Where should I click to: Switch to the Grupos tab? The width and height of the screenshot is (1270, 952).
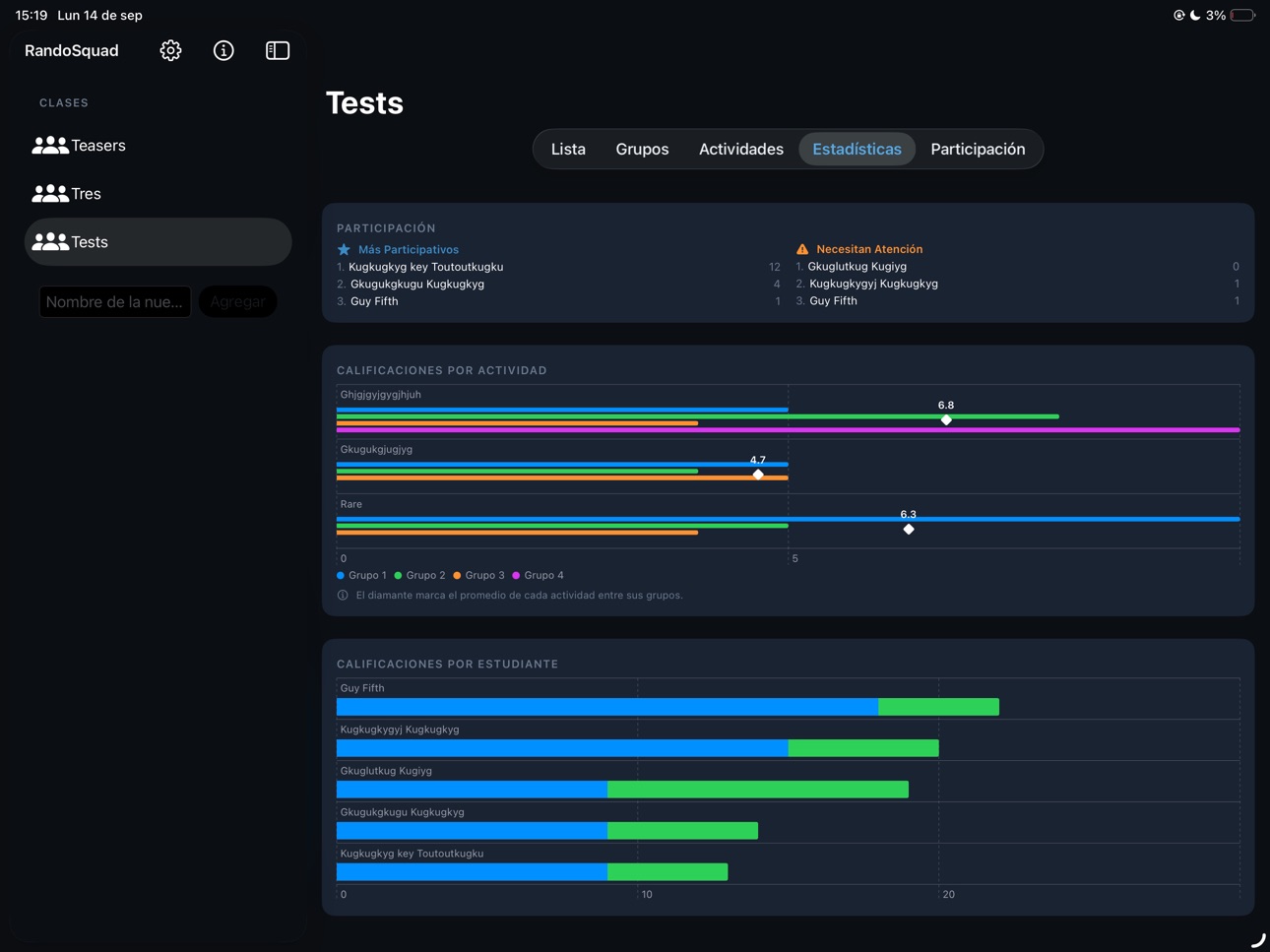click(642, 149)
